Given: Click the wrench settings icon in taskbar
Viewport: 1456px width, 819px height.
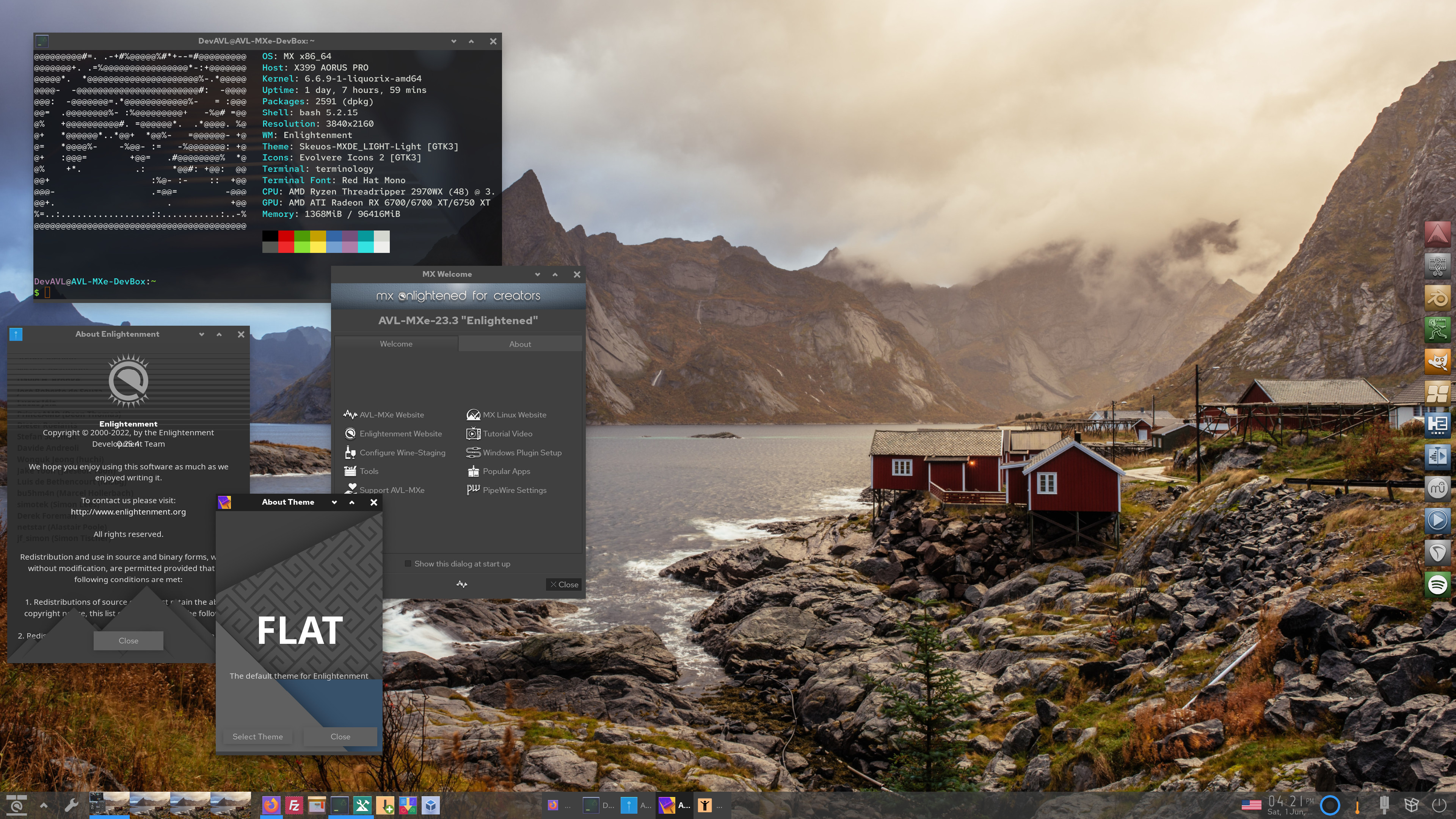Looking at the screenshot, I should click(x=71, y=805).
